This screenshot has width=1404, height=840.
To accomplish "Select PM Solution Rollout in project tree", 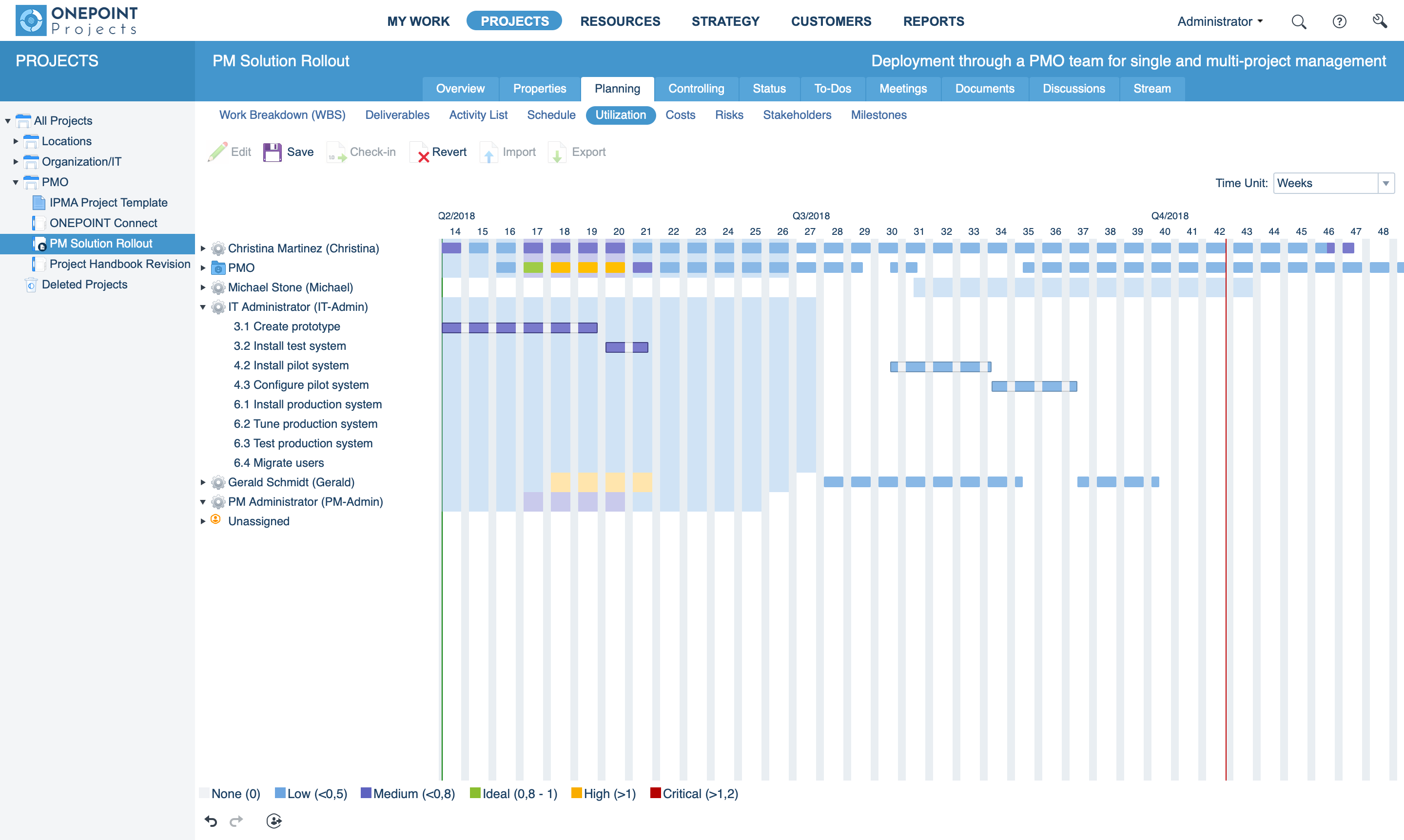I will click(97, 244).
